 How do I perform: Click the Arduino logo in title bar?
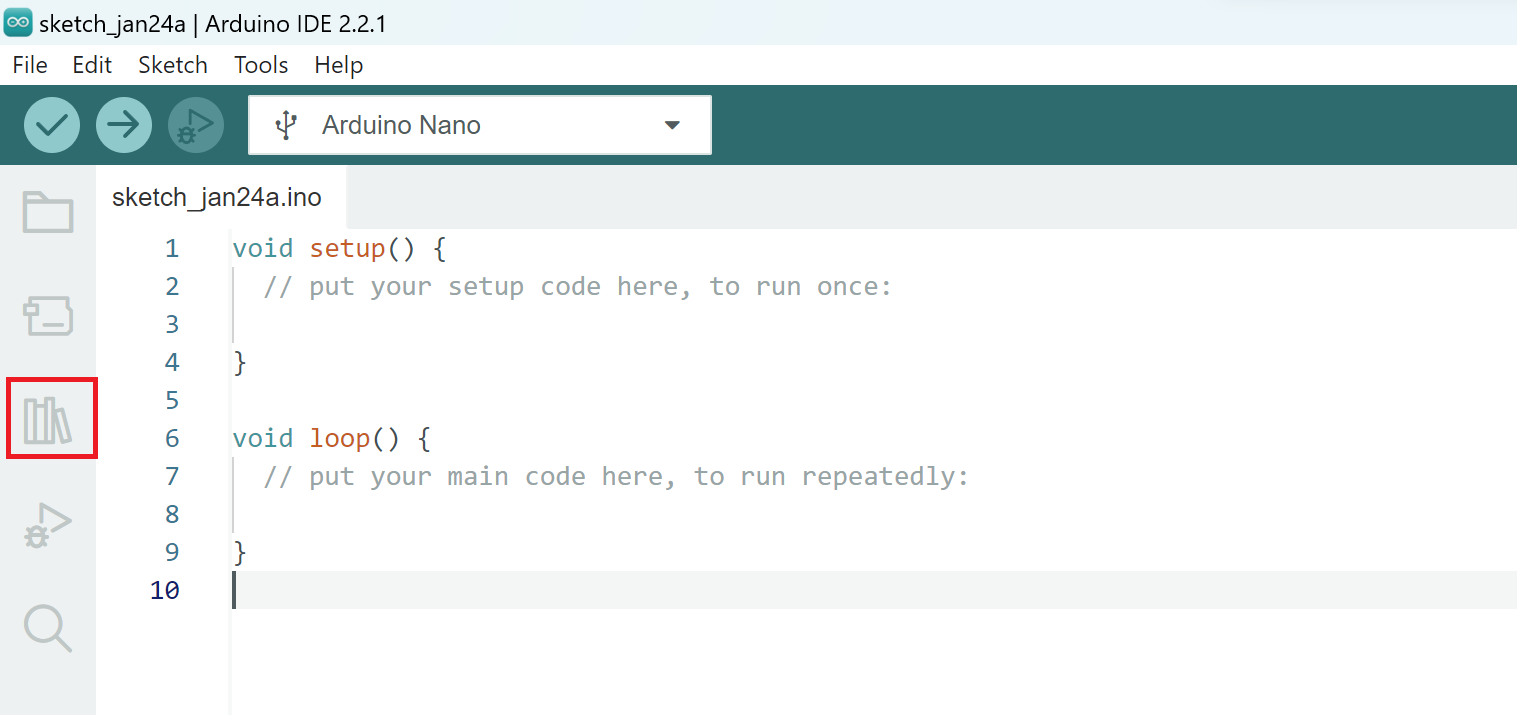pos(18,22)
